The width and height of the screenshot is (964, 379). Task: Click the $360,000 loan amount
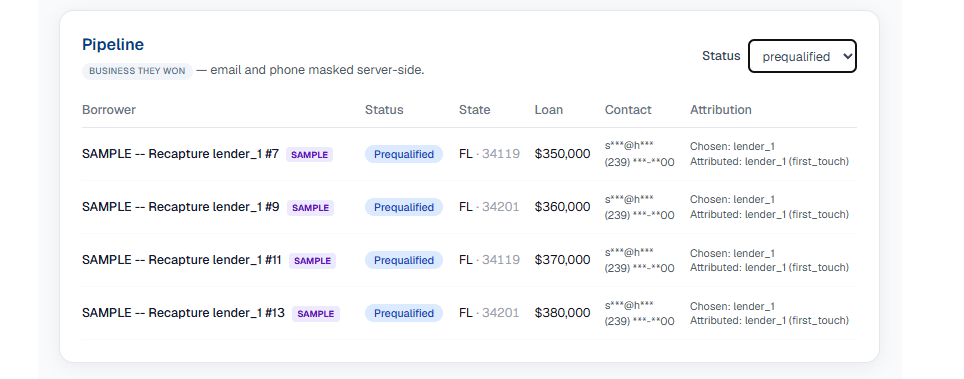point(563,207)
